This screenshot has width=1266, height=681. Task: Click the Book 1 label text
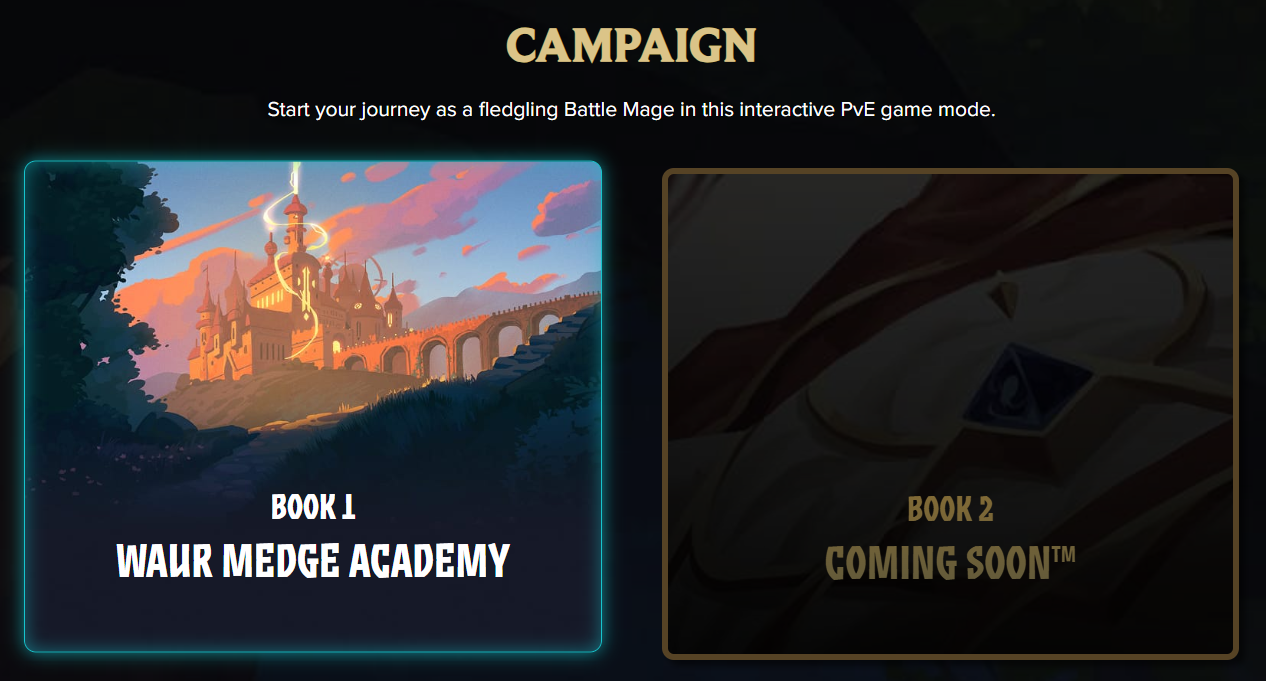(313, 507)
